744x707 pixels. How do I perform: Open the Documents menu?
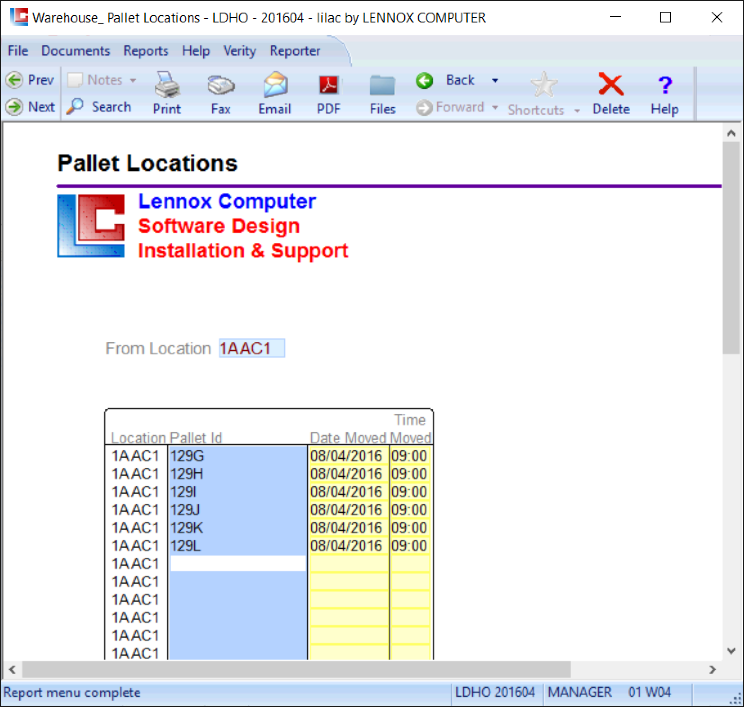point(75,51)
